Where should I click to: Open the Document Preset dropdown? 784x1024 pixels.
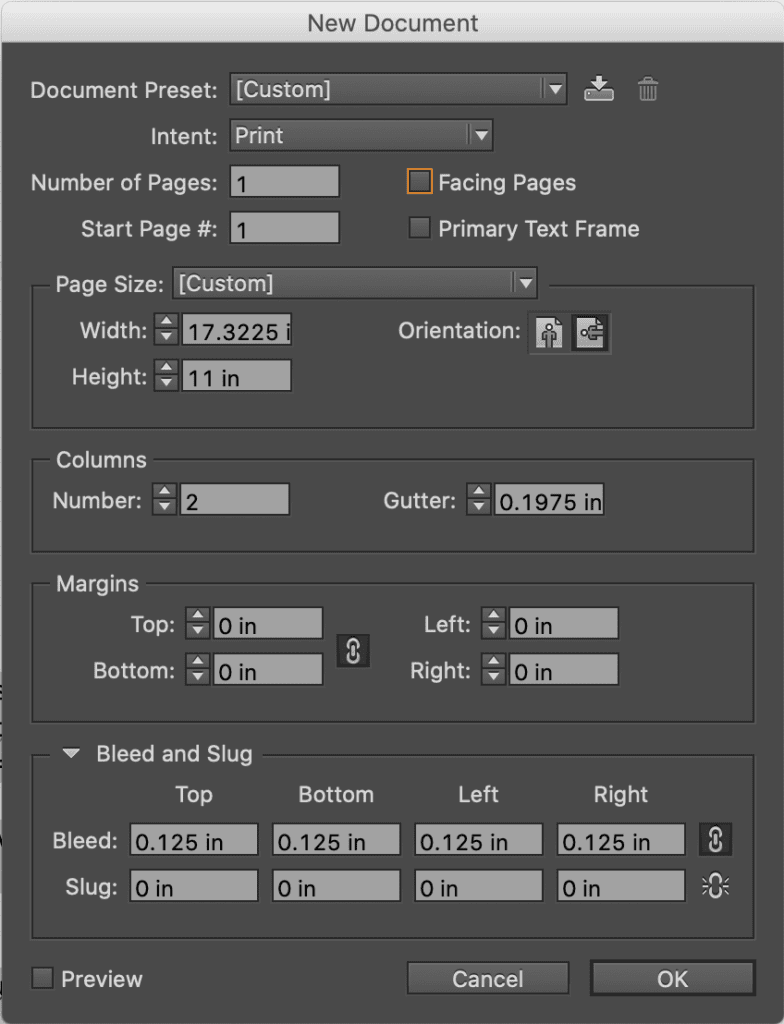click(398, 89)
